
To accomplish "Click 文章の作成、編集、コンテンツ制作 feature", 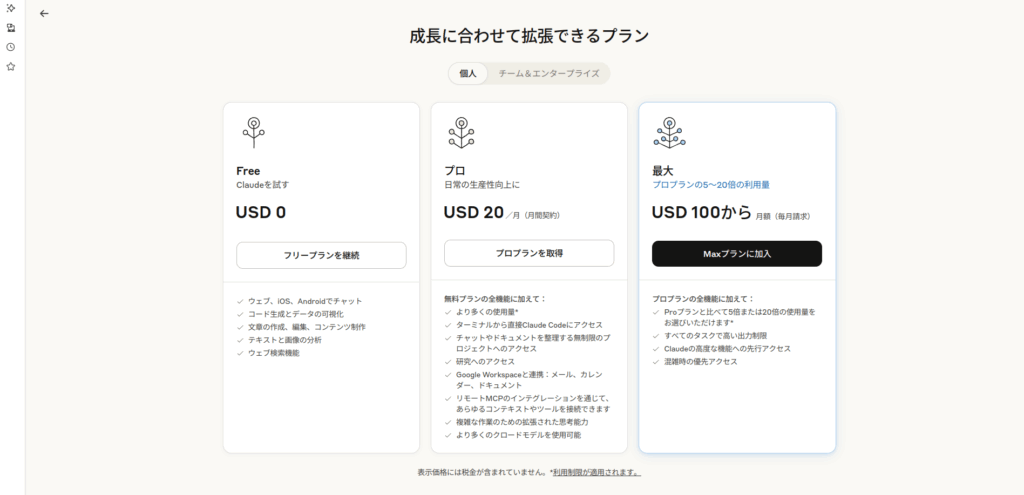I will [x=307, y=327].
